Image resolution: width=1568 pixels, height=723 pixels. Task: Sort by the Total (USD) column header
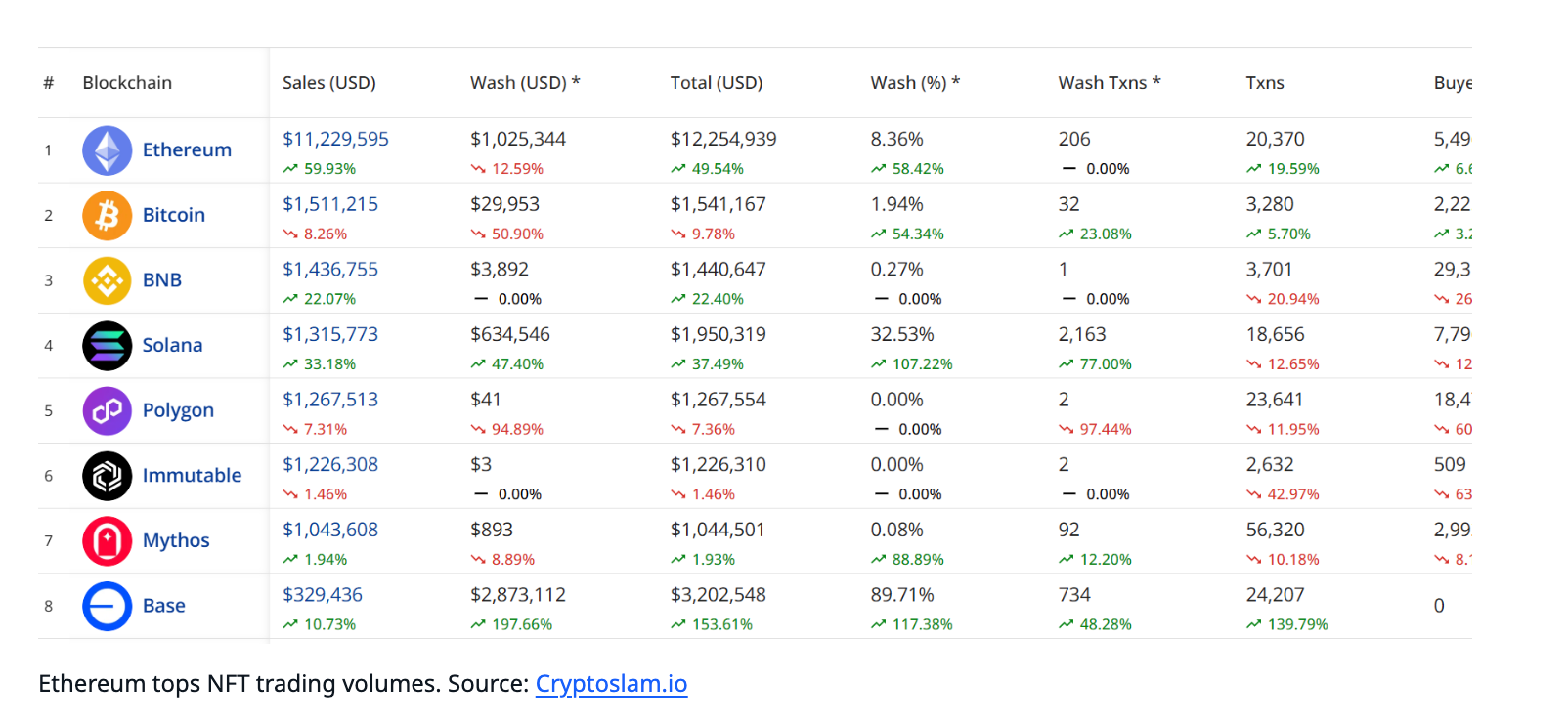pyautogui.click(x=717, y=83)
